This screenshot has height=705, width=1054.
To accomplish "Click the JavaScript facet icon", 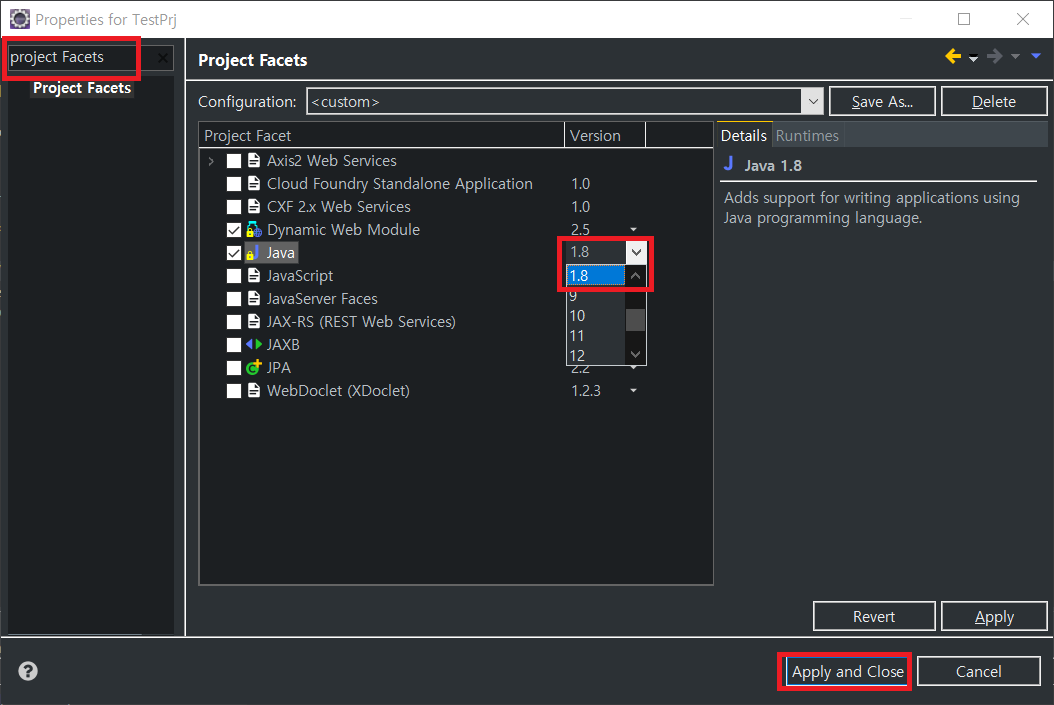I will [x=253, y=275].
